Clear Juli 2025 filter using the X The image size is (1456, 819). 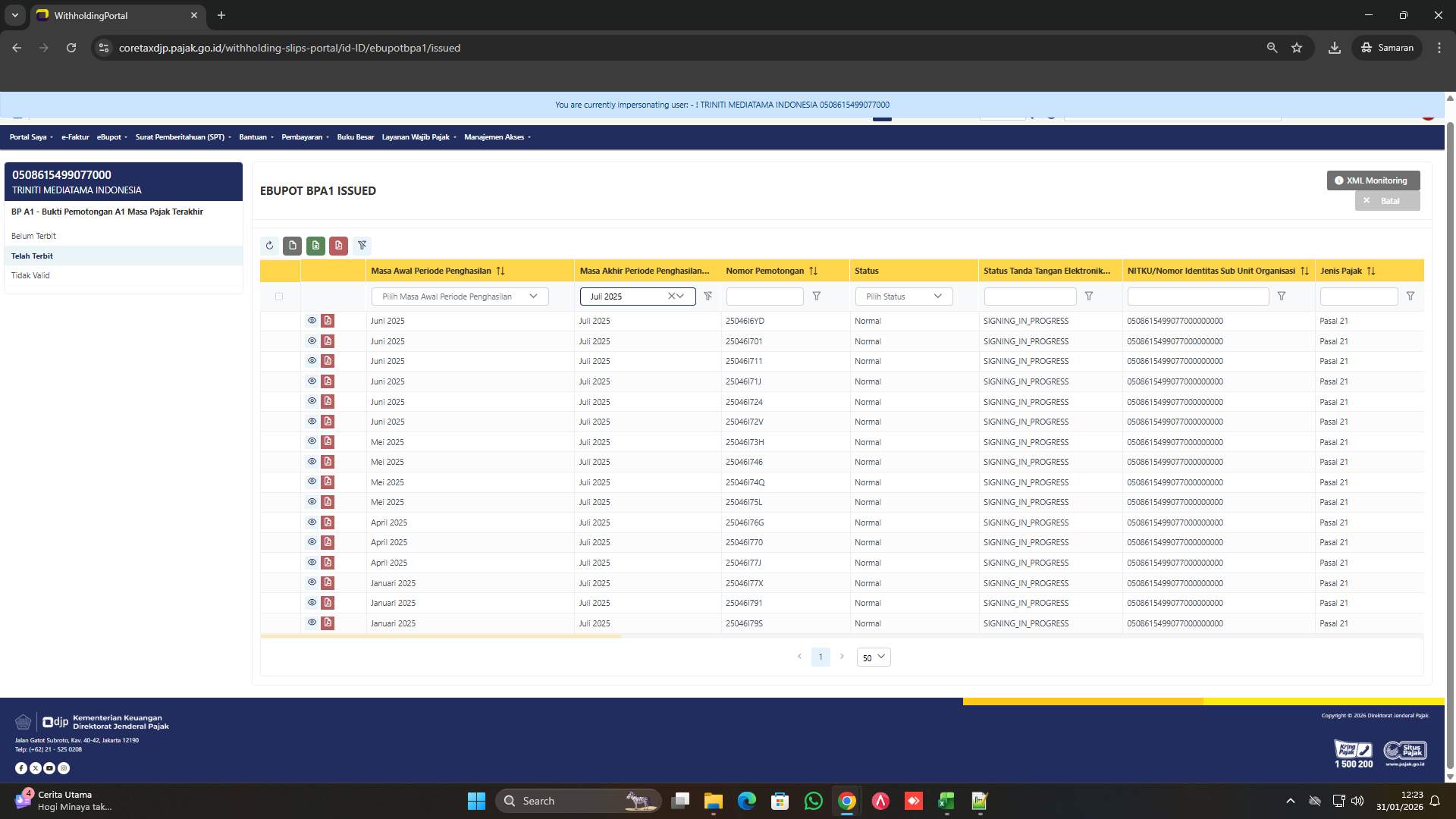coord(670,297)
